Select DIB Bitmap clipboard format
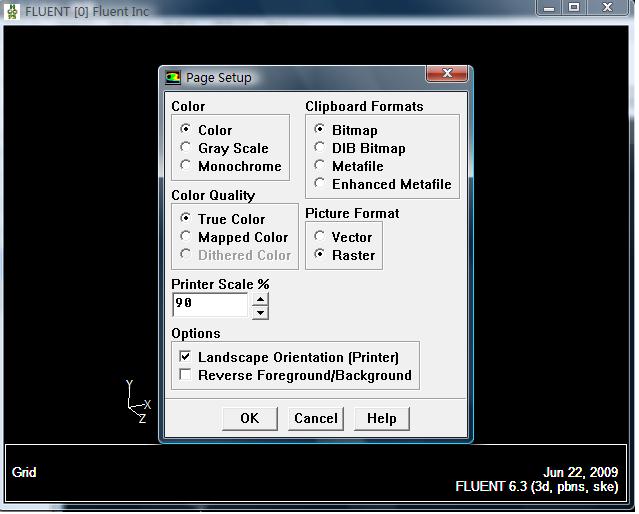Image resolution: width=639 pixels, height=514 pixels. (320, 148)
